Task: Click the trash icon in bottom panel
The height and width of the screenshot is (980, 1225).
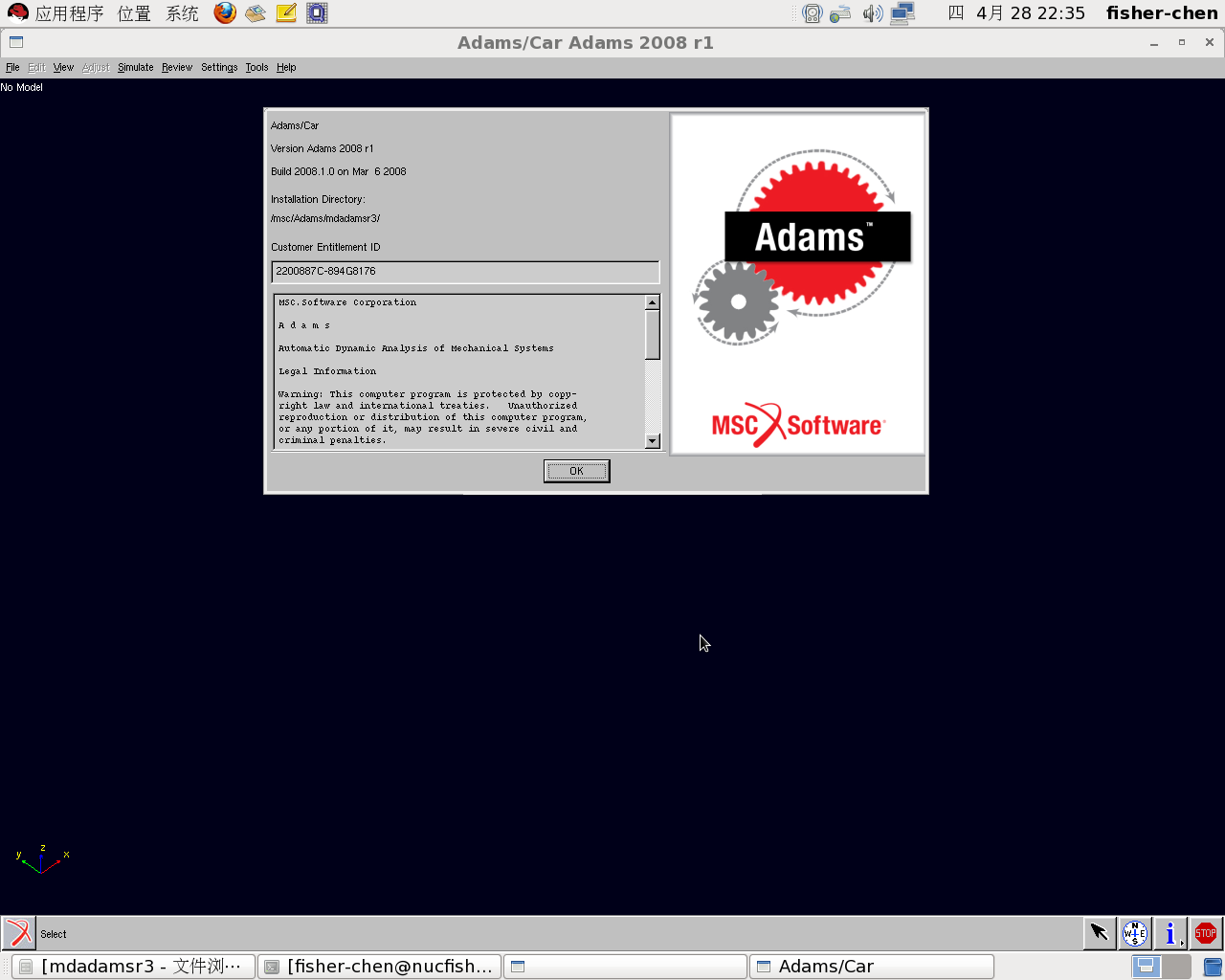Action: (1213, 967)
